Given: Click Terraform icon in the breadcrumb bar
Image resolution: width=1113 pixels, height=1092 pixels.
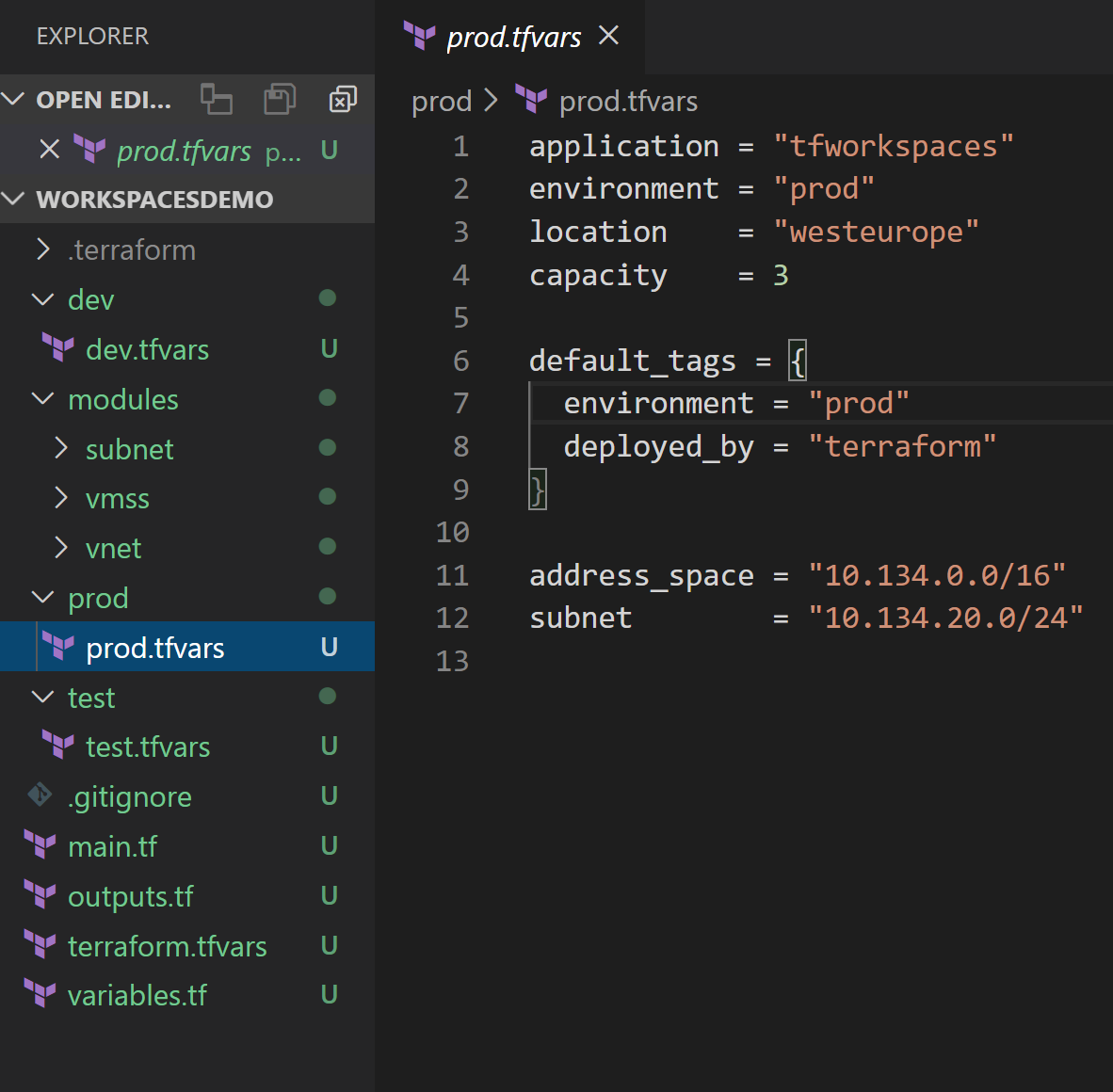Looking at the screenshot, I should coord(531,100).
